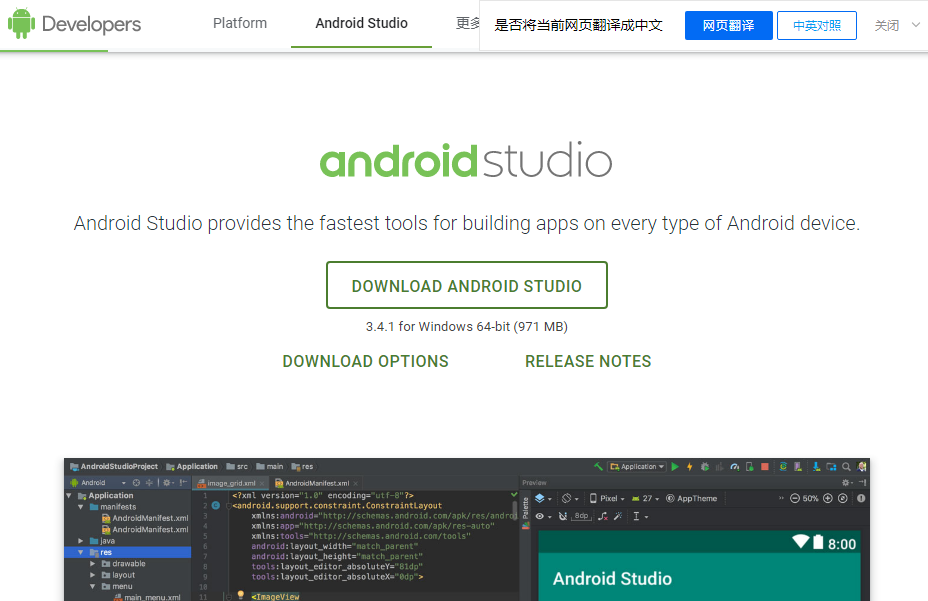Click the Android Developers logo
Screen dimensions: 928x601
[74, 24]
